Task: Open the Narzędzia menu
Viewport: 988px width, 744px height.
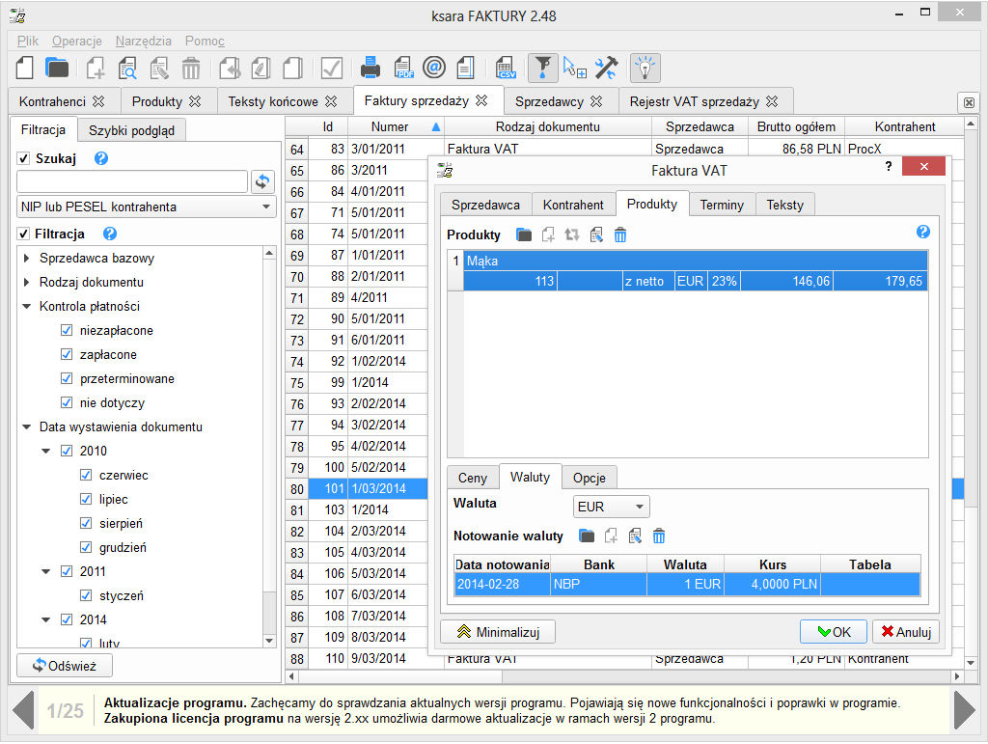Action: (x=143, y=41)
